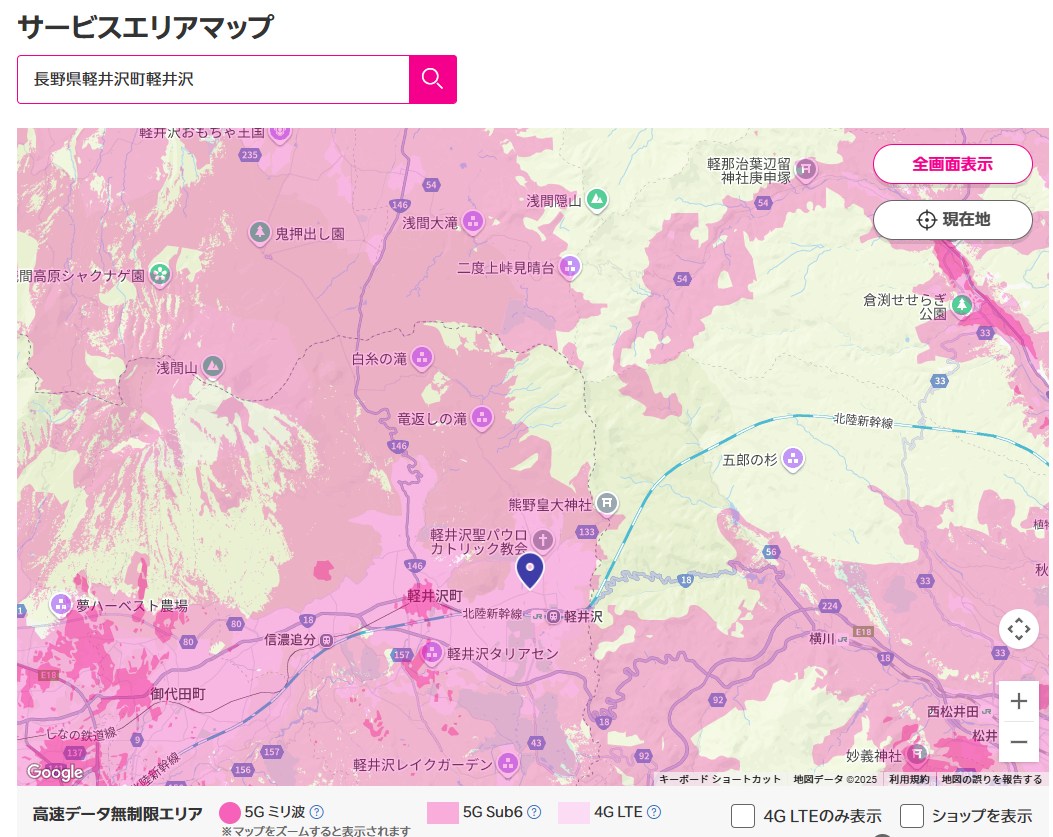The width and height of the screenshot is (1053, 837).
Task: Open 地図の誤りを報告する link
Action: point(991,779)
